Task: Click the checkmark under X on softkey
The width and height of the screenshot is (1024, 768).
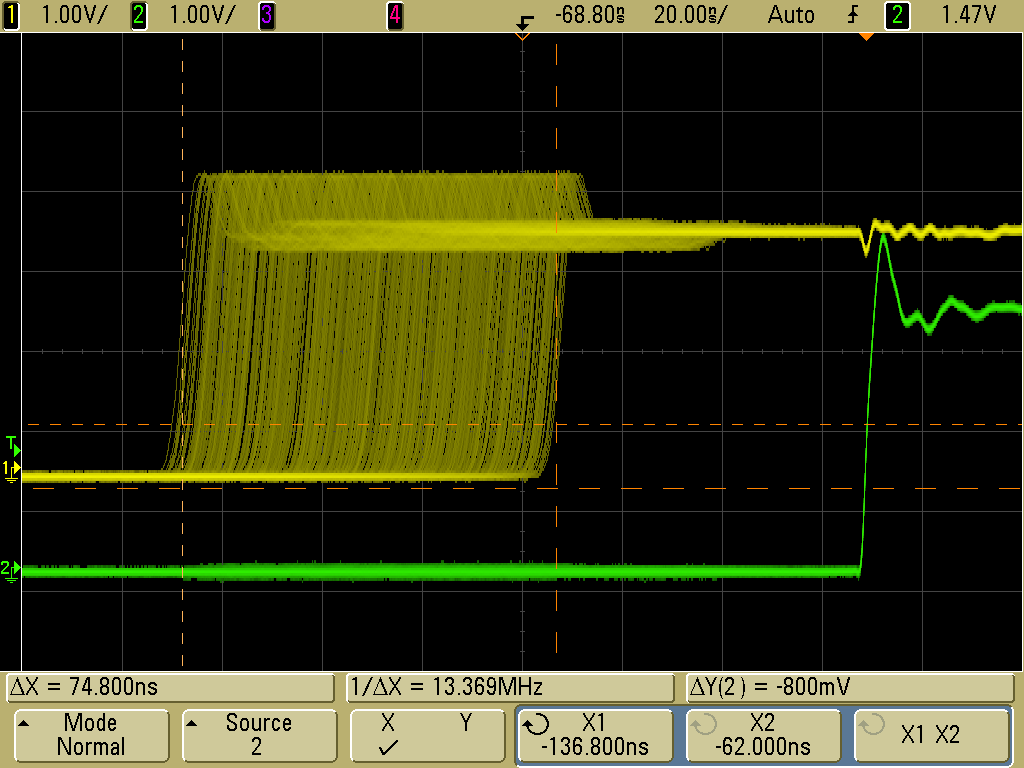Action: pyautogui.click(x=389, y=747)
